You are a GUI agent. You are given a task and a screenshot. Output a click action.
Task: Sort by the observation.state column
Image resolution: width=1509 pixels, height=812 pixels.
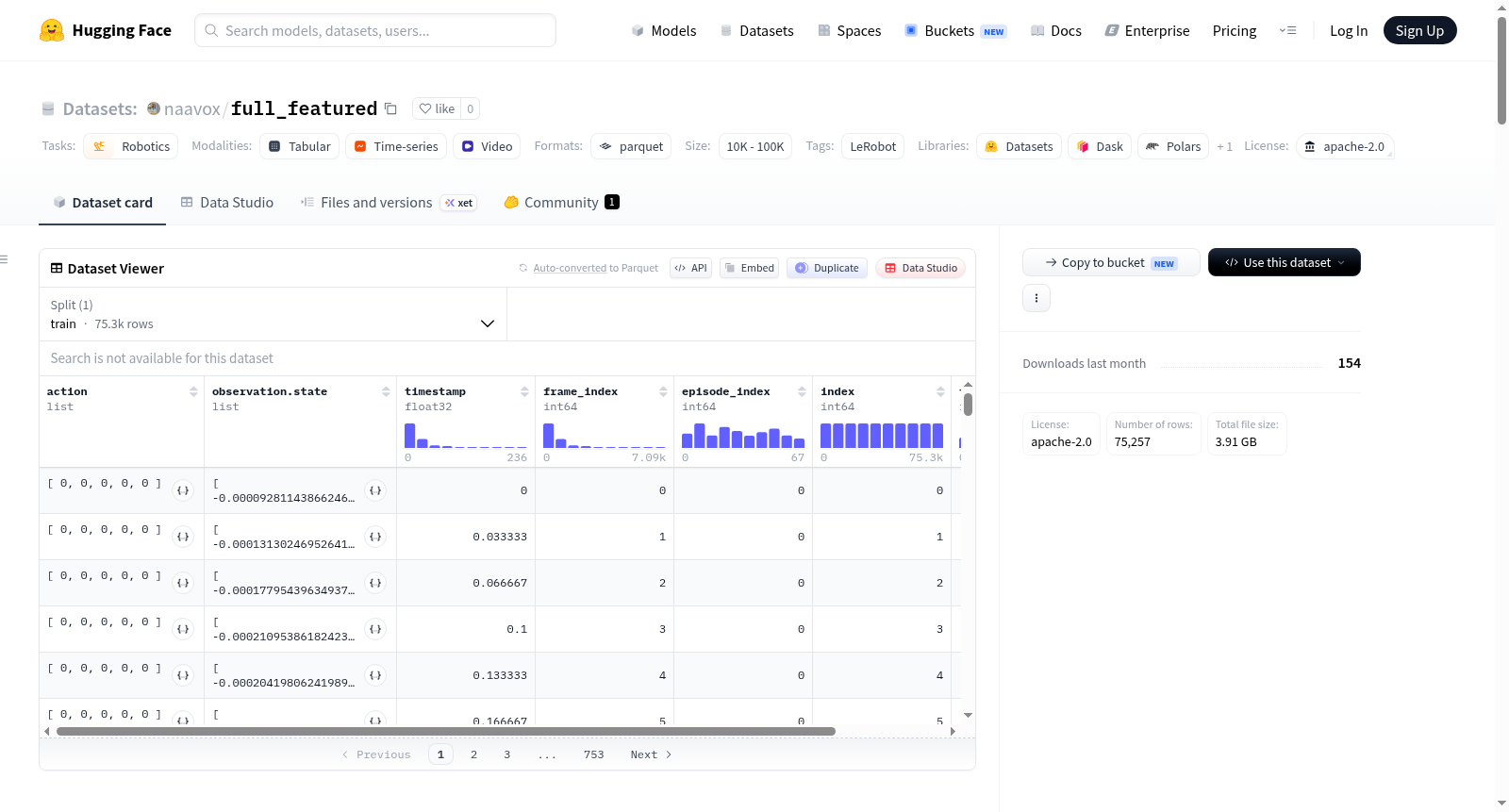(386, 391)
